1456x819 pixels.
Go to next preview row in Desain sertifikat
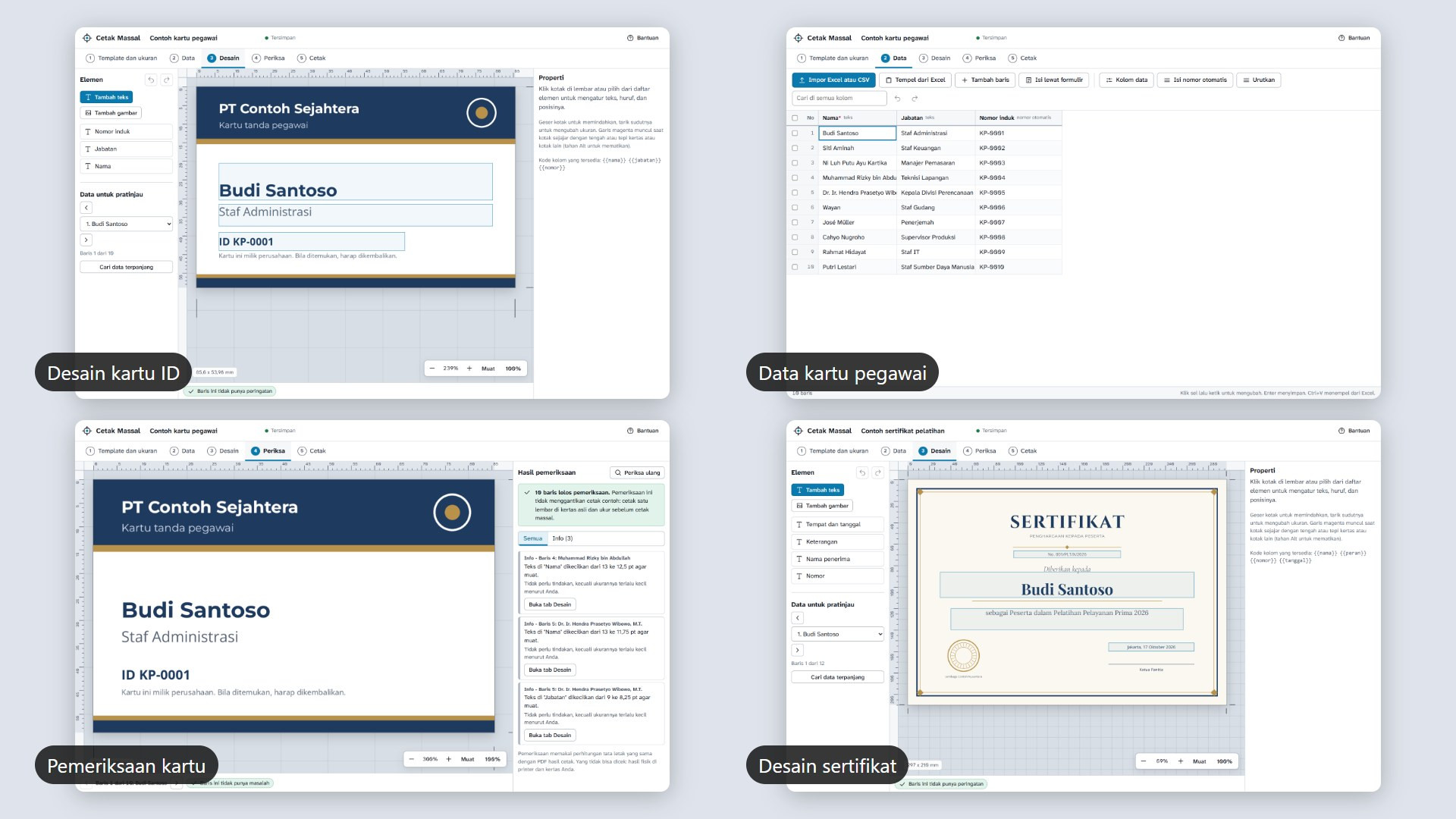click(798, 650)
